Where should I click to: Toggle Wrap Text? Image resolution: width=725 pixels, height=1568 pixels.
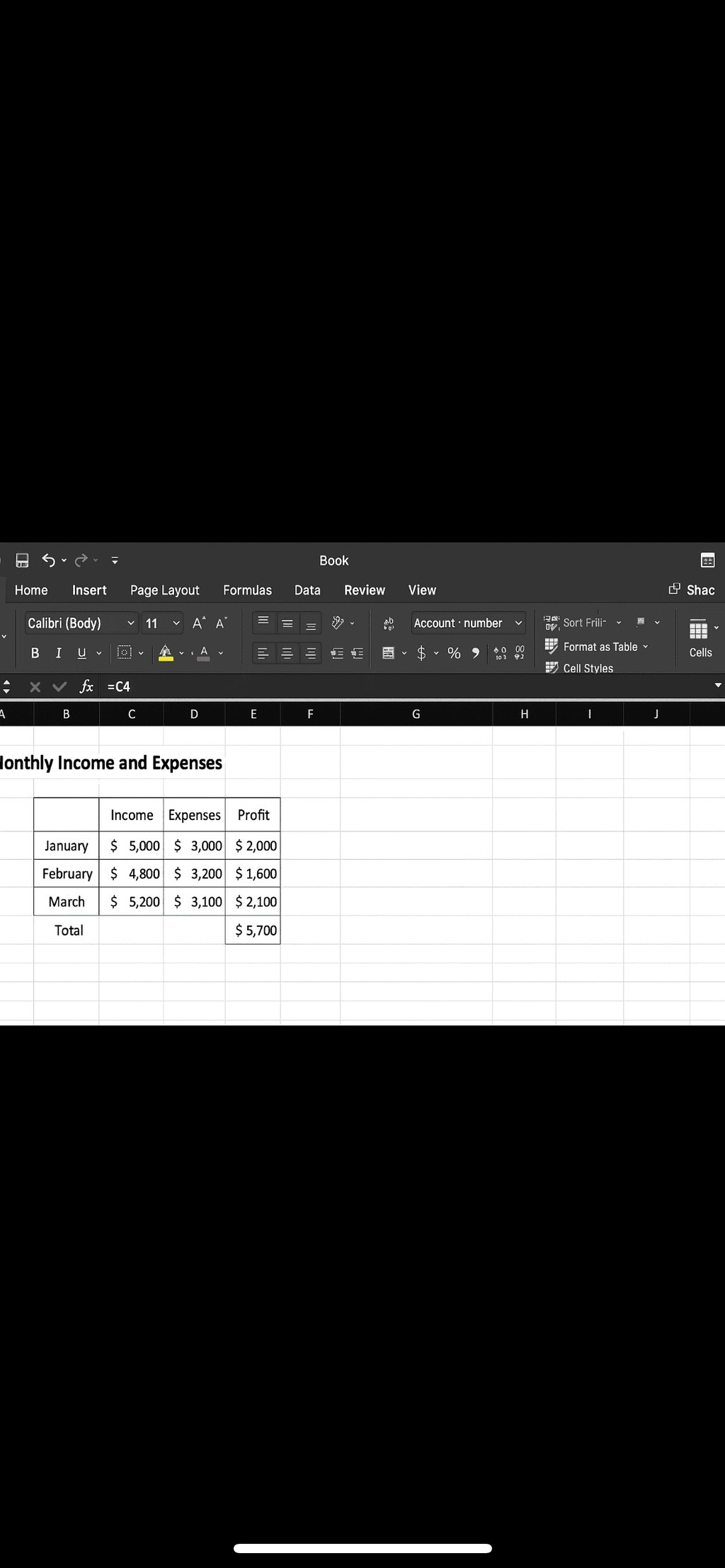pos(388,623)
